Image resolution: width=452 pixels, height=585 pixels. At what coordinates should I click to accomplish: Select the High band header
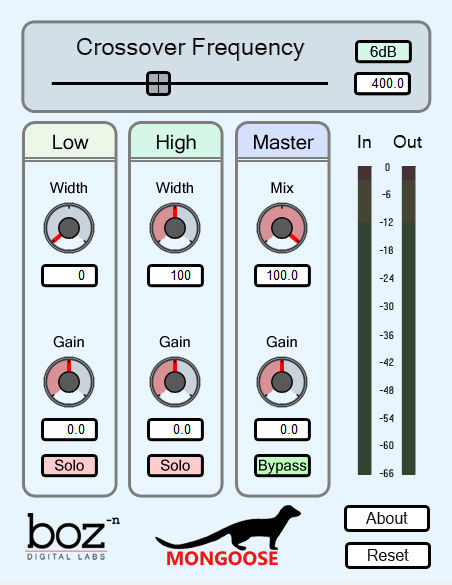176,142
